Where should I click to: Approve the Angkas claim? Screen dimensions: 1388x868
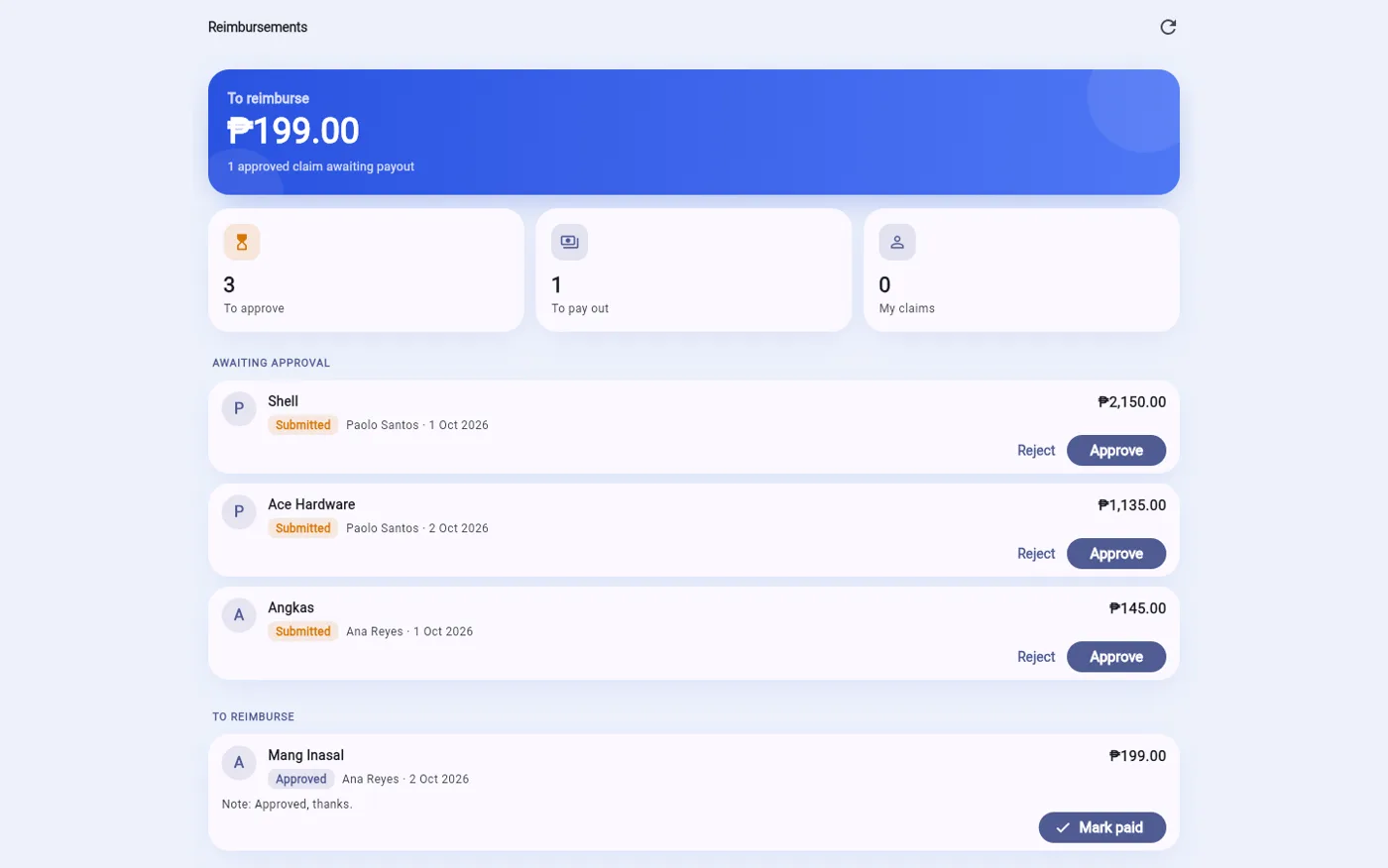click(x=1116, y=656)
